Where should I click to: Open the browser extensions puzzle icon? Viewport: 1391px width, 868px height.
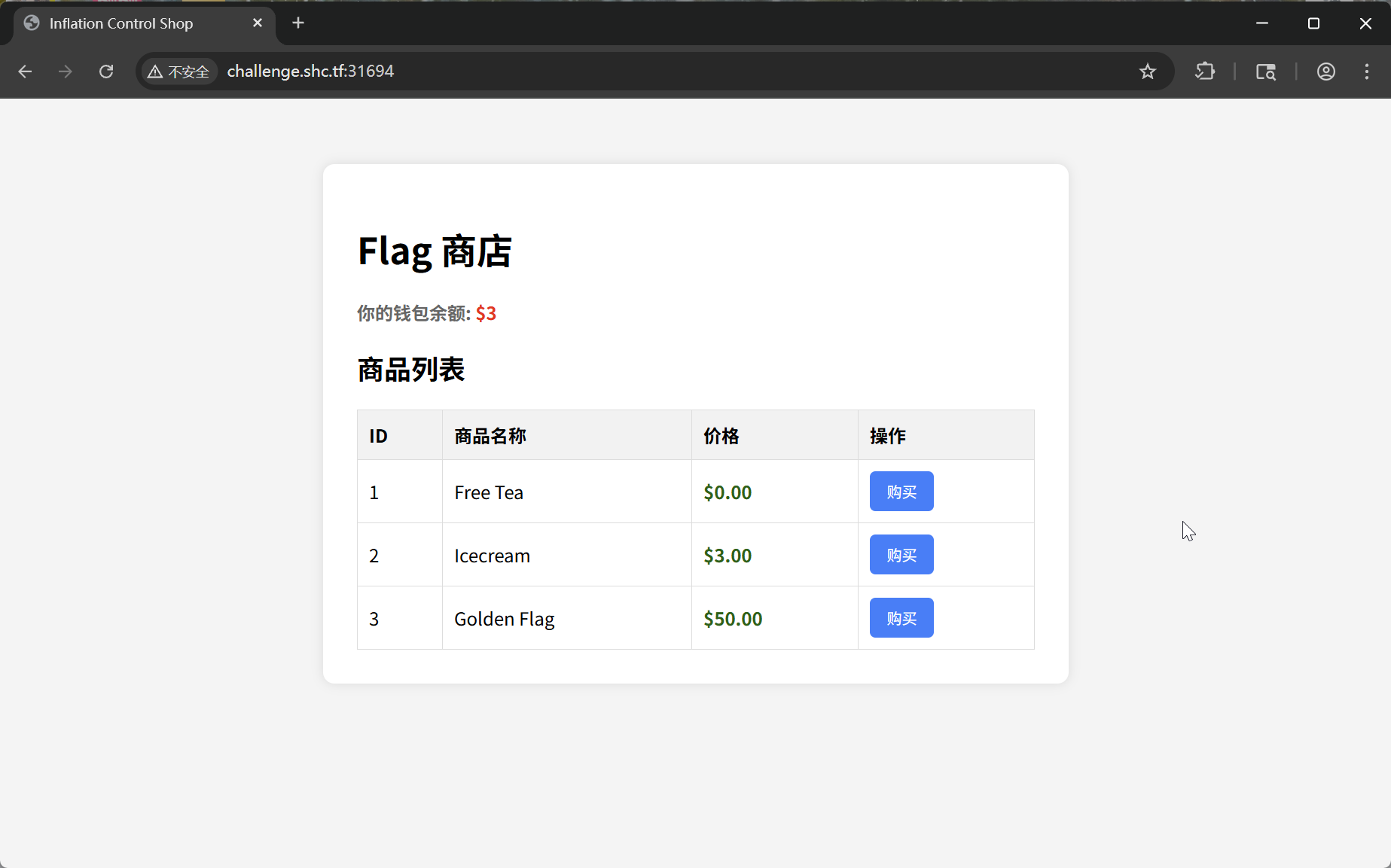[1205, 72]
